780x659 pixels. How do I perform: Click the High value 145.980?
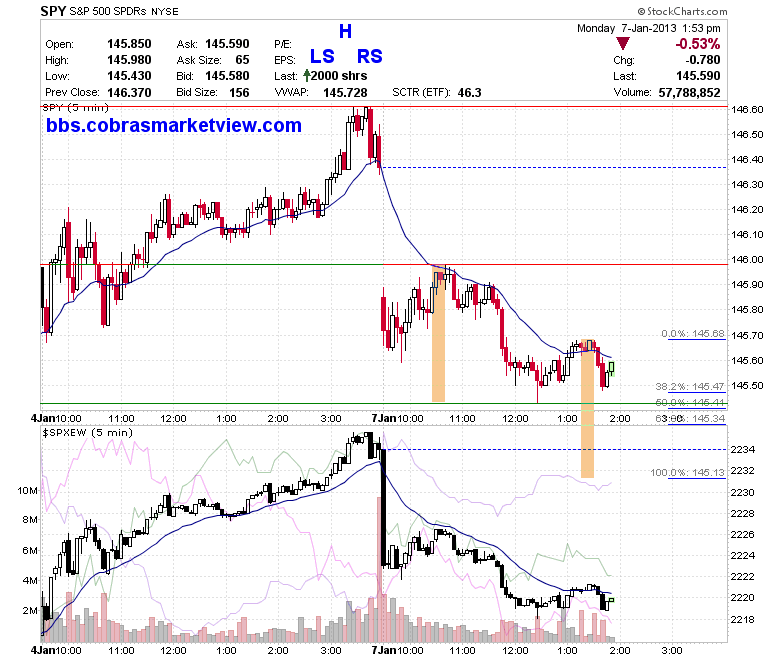(129, 60)
